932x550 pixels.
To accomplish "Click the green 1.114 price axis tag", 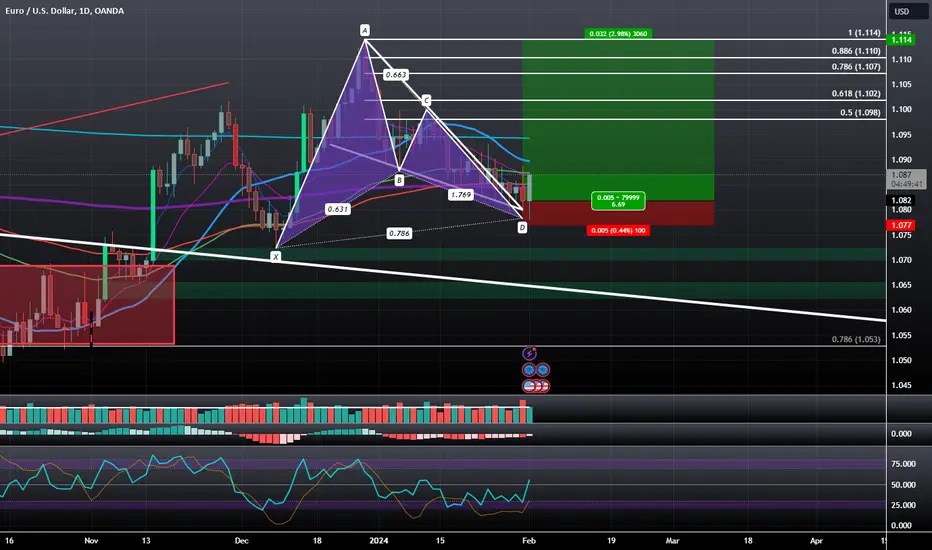I will click(901, 39).
